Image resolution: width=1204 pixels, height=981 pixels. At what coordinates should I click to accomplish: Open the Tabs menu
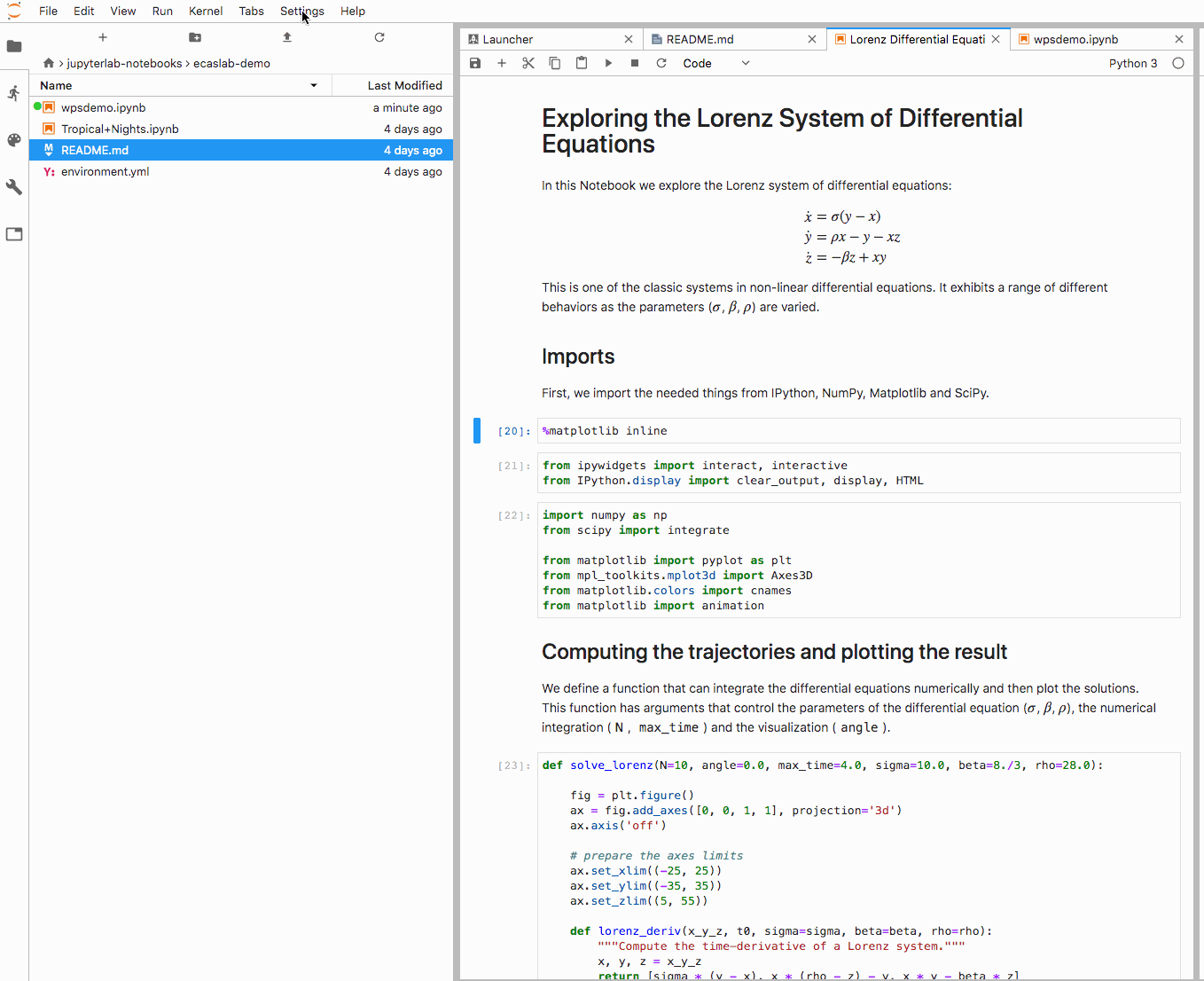(x=252, y=11)
